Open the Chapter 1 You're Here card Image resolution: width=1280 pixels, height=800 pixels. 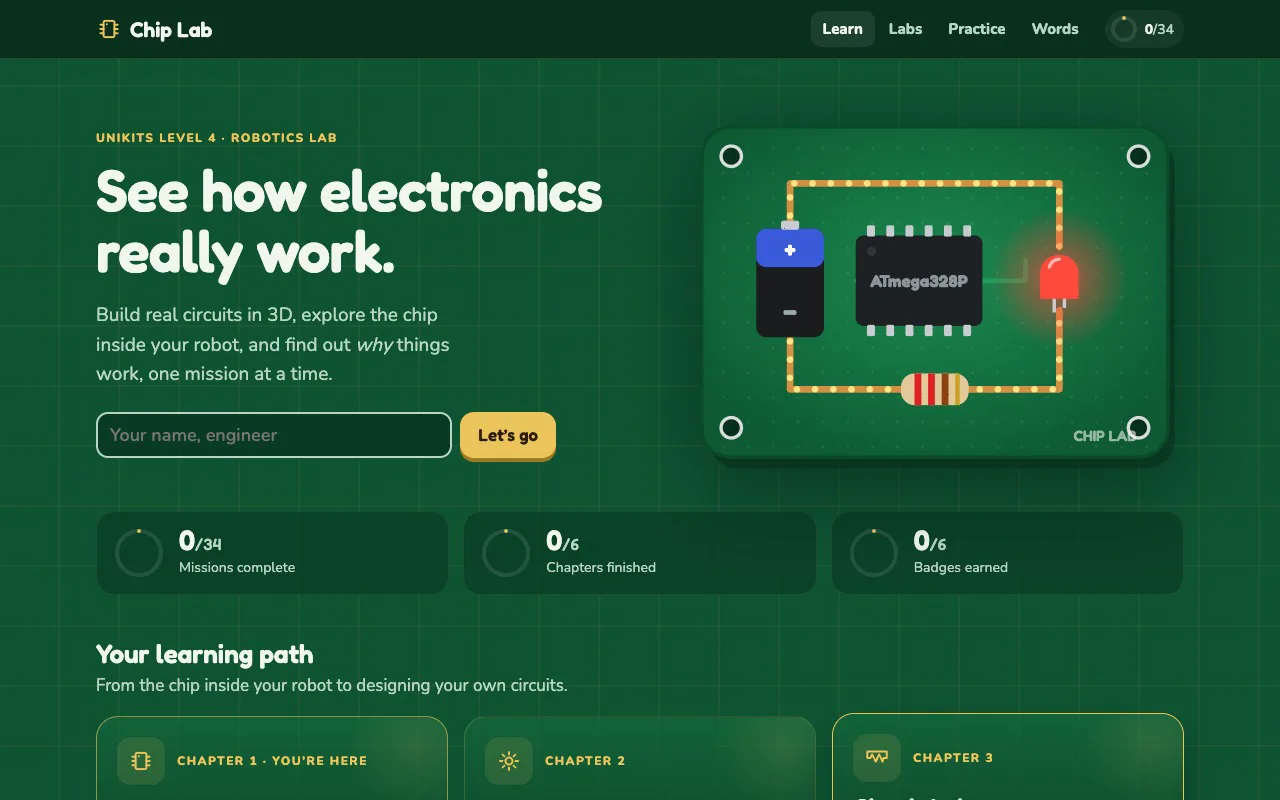(x=272, y=758)
